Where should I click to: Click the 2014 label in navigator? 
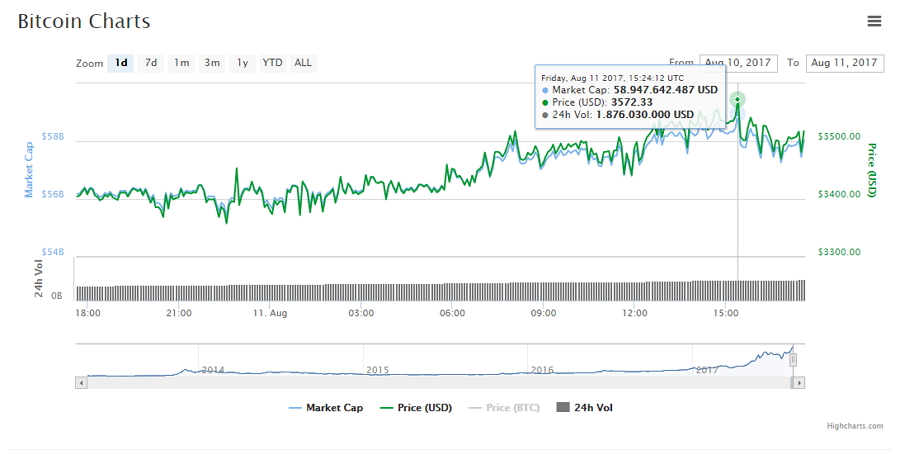pos(213,370)
